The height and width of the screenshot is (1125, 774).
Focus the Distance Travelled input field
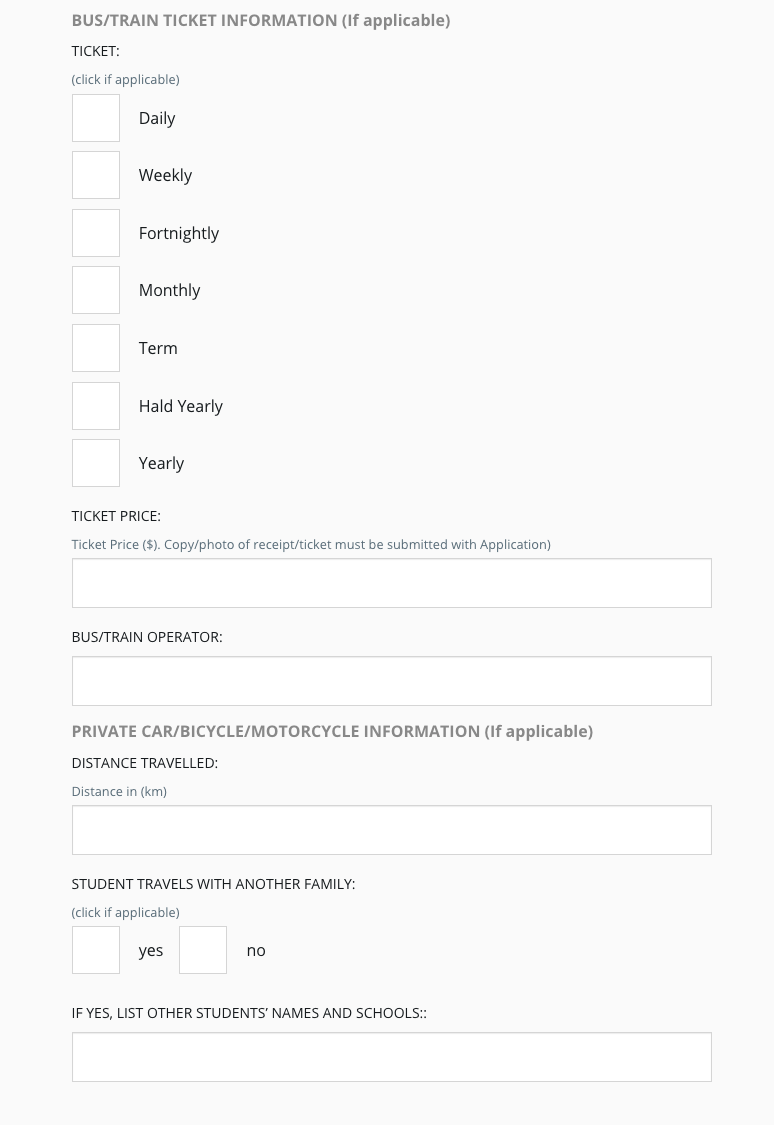391,830
